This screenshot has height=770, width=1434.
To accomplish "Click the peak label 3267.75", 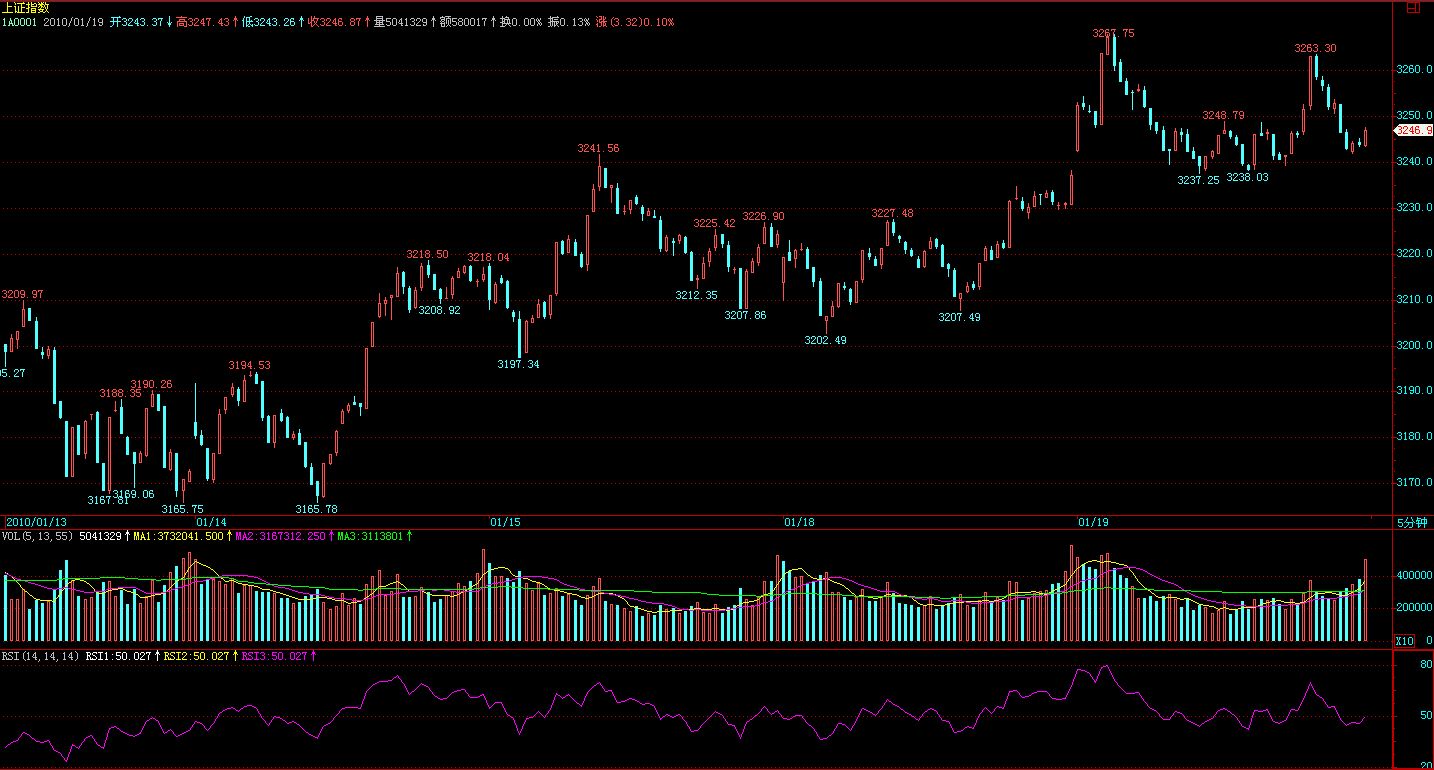I will point(1113,33).
